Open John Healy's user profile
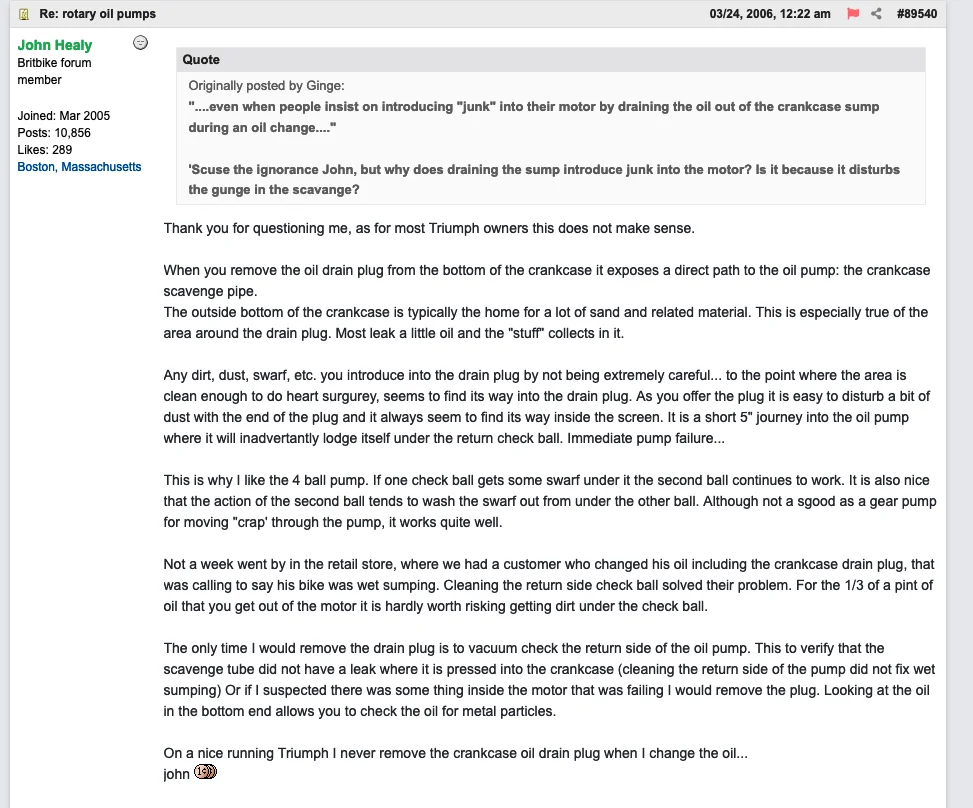Image resolution: width=973 pixels, height=808 pixels. coord(55,45)
